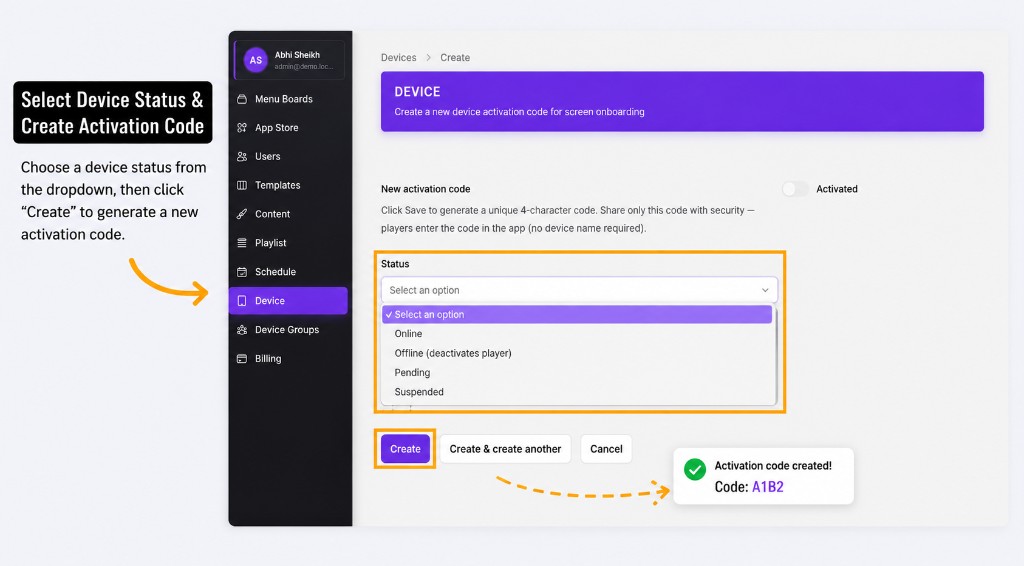
Task: Click the Activated label text
Action: click(x=837, y=189)
